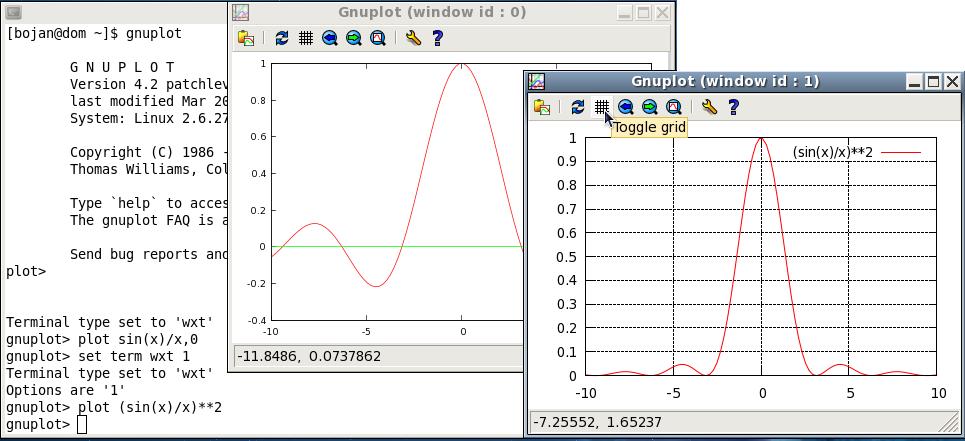The height and width of the screenshot is (441, 965).
Task: Copy plot to clipboard in window 0
Action: [246, 38]
